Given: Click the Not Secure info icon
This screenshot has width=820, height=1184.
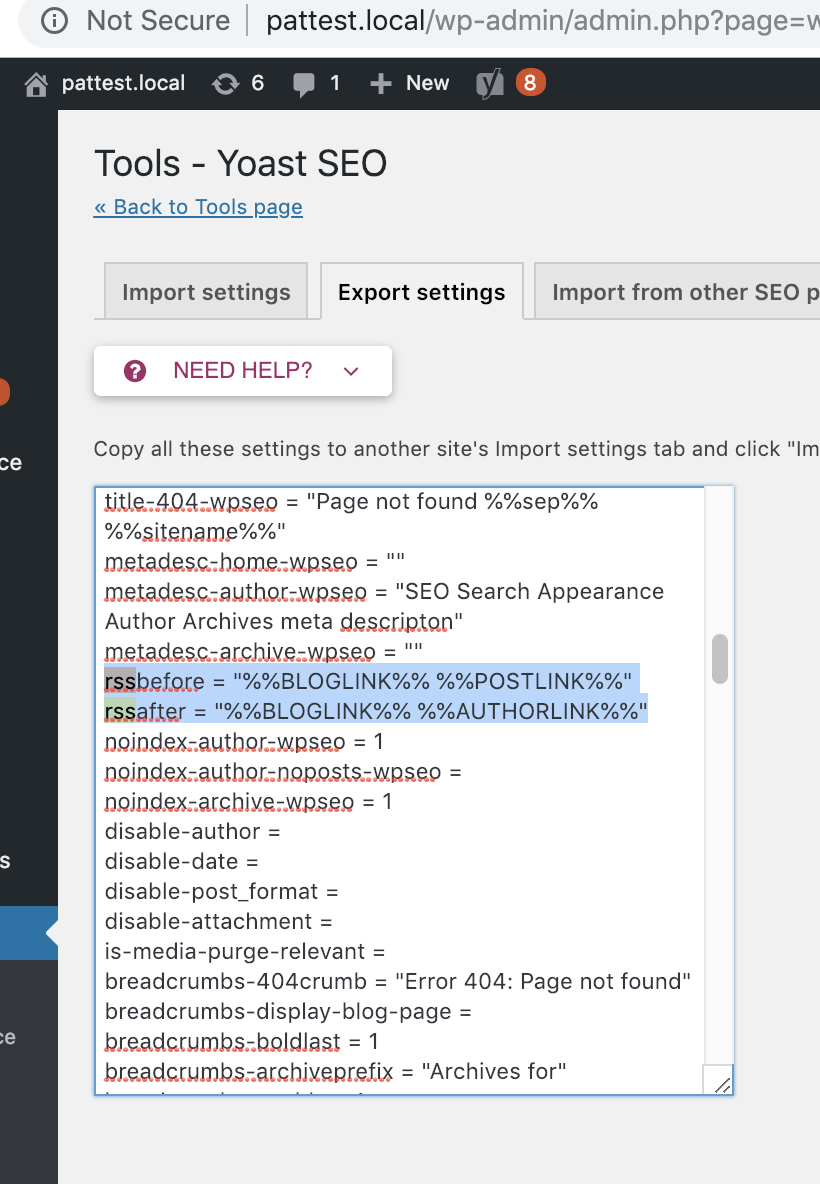Looking at the screenshot, I should (x=53, y=22).
